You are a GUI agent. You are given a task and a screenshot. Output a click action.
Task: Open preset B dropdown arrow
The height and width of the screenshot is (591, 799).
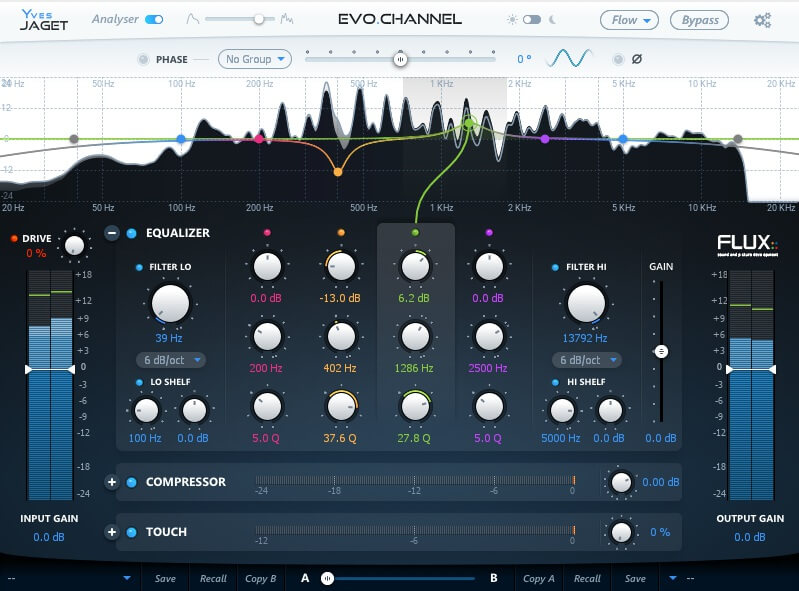pos(673,578)
